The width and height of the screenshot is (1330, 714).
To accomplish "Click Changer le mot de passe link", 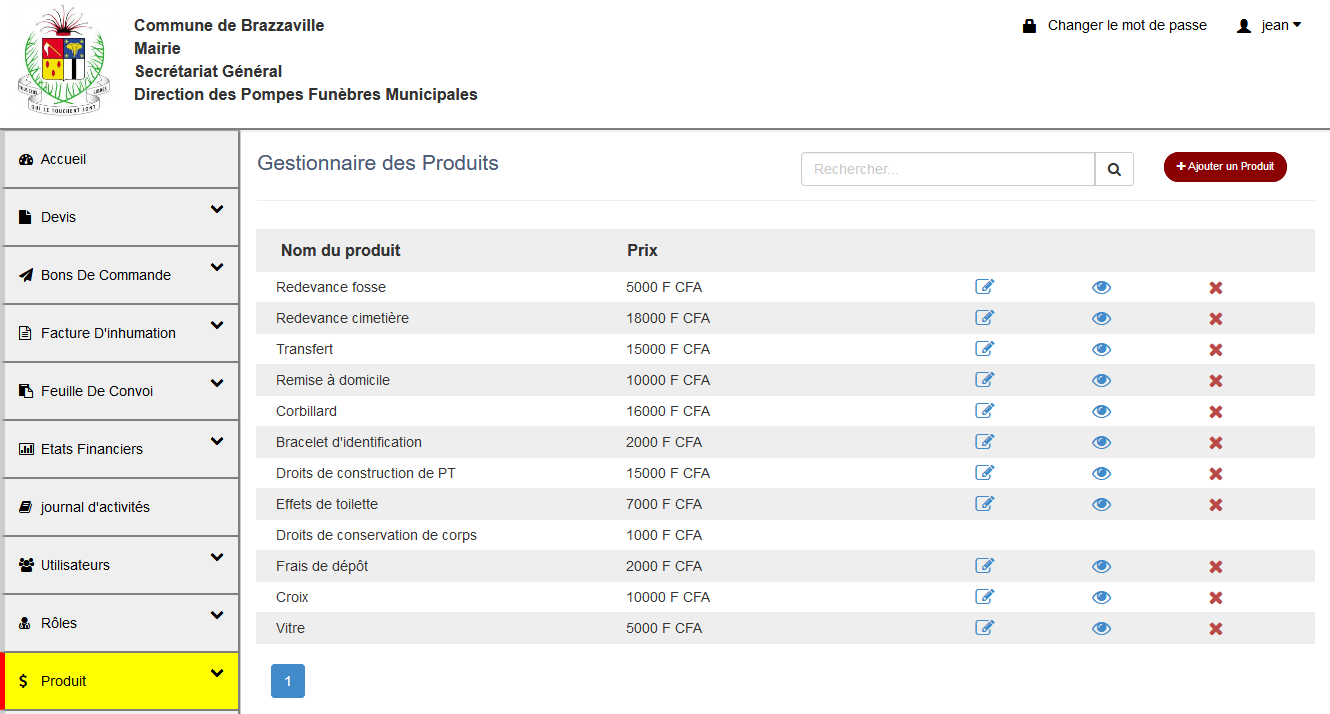I will pos(1126,26).
